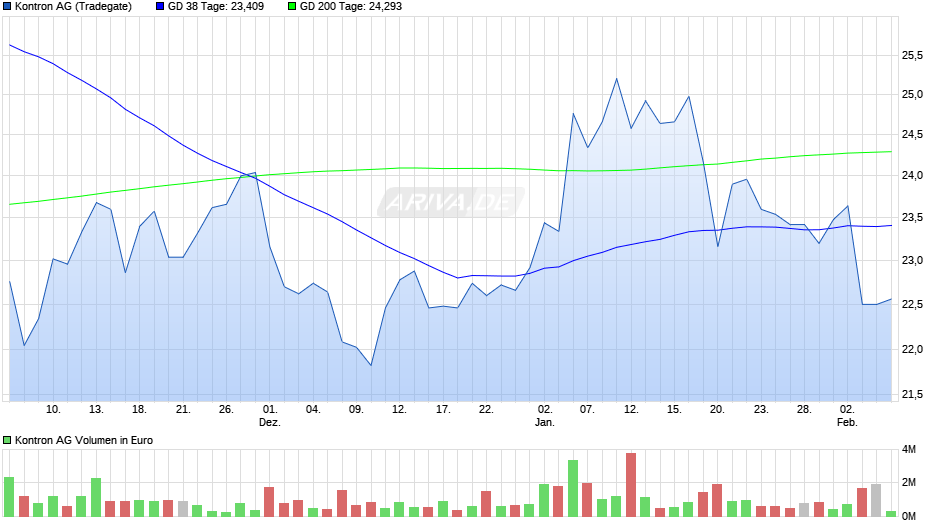This screenshot has width=940, height=526.
Task: Click the '20.' date axis label
Action: pos(717,410)
